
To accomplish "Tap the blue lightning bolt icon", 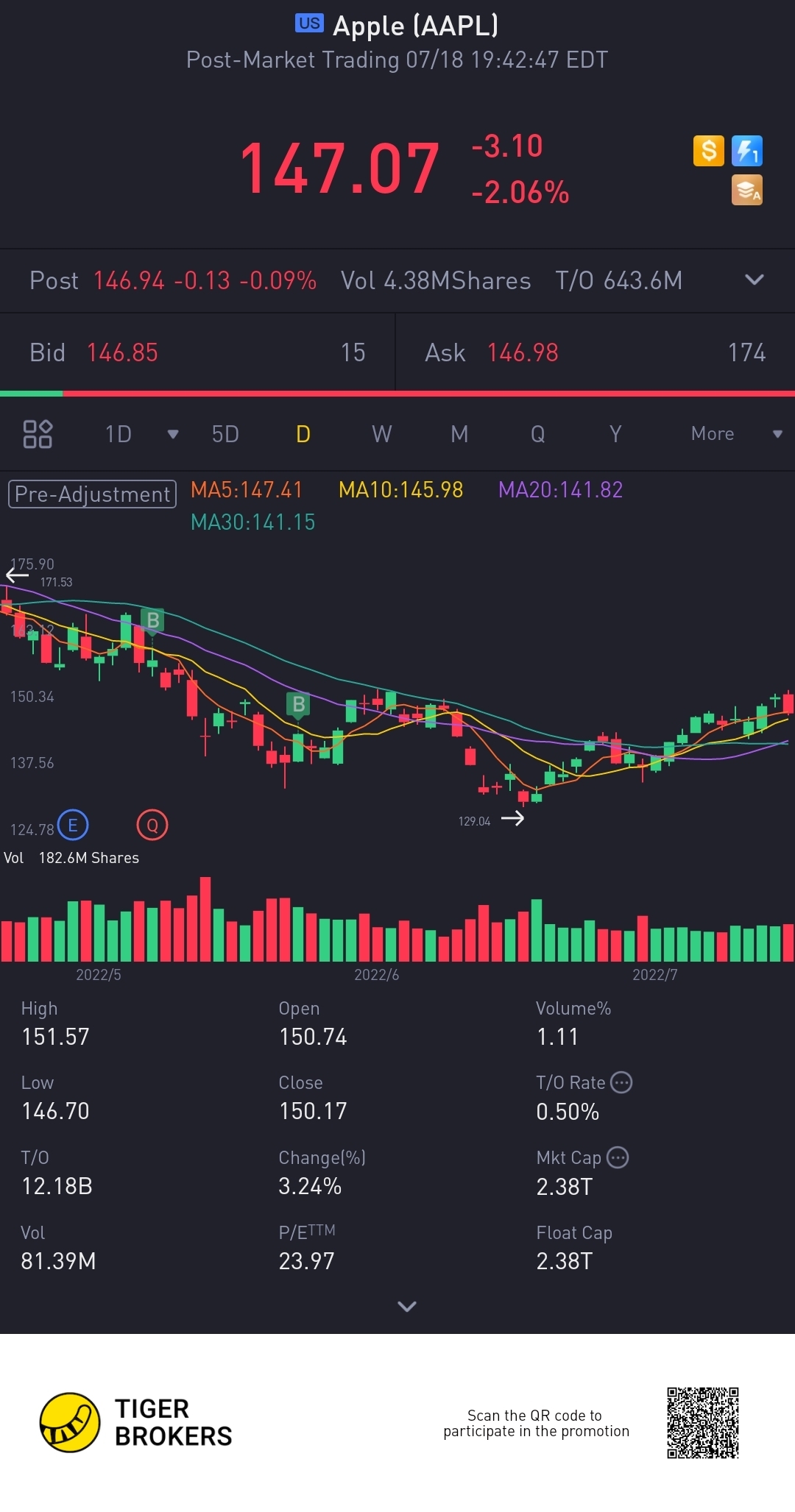I will 747,151.
